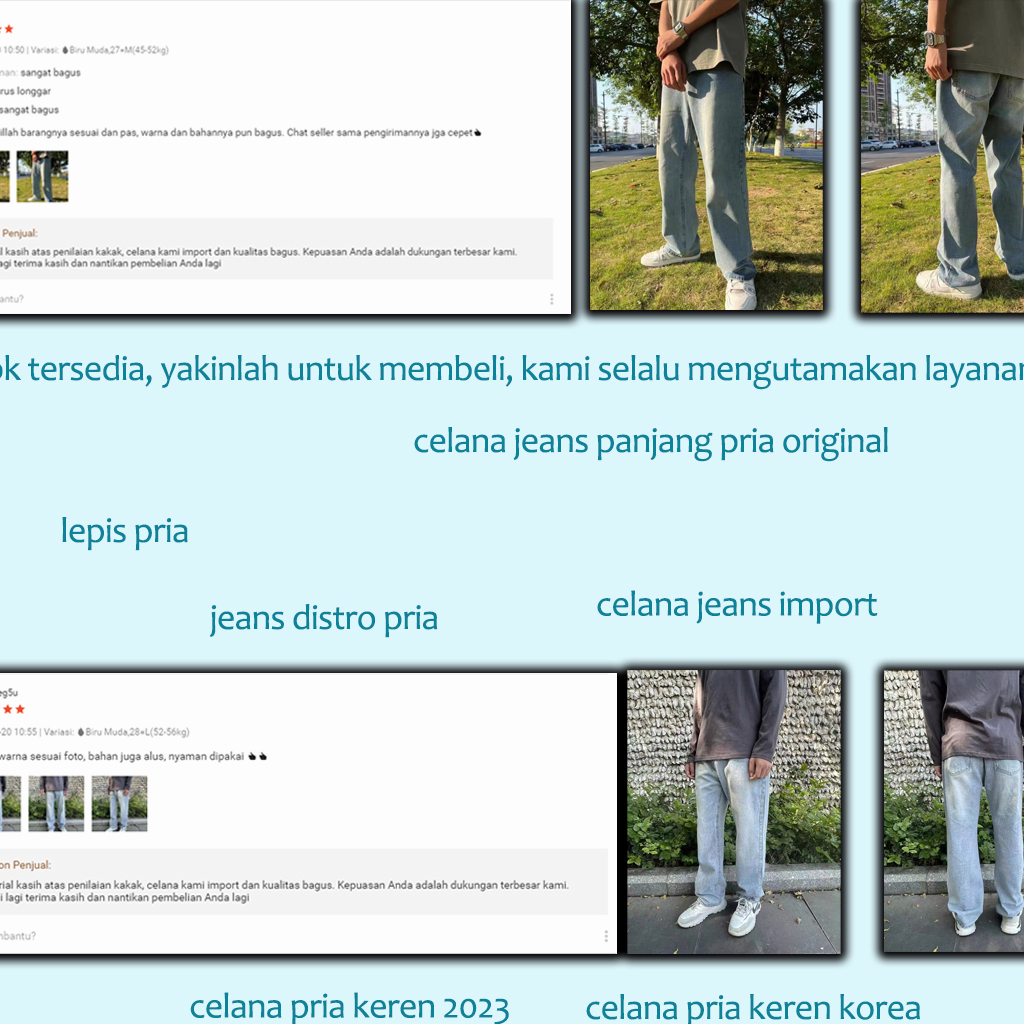Screen dimensions: 1024x1024
Task: Open three-dot menu on bottom review
Action: [x=606, y=936]
